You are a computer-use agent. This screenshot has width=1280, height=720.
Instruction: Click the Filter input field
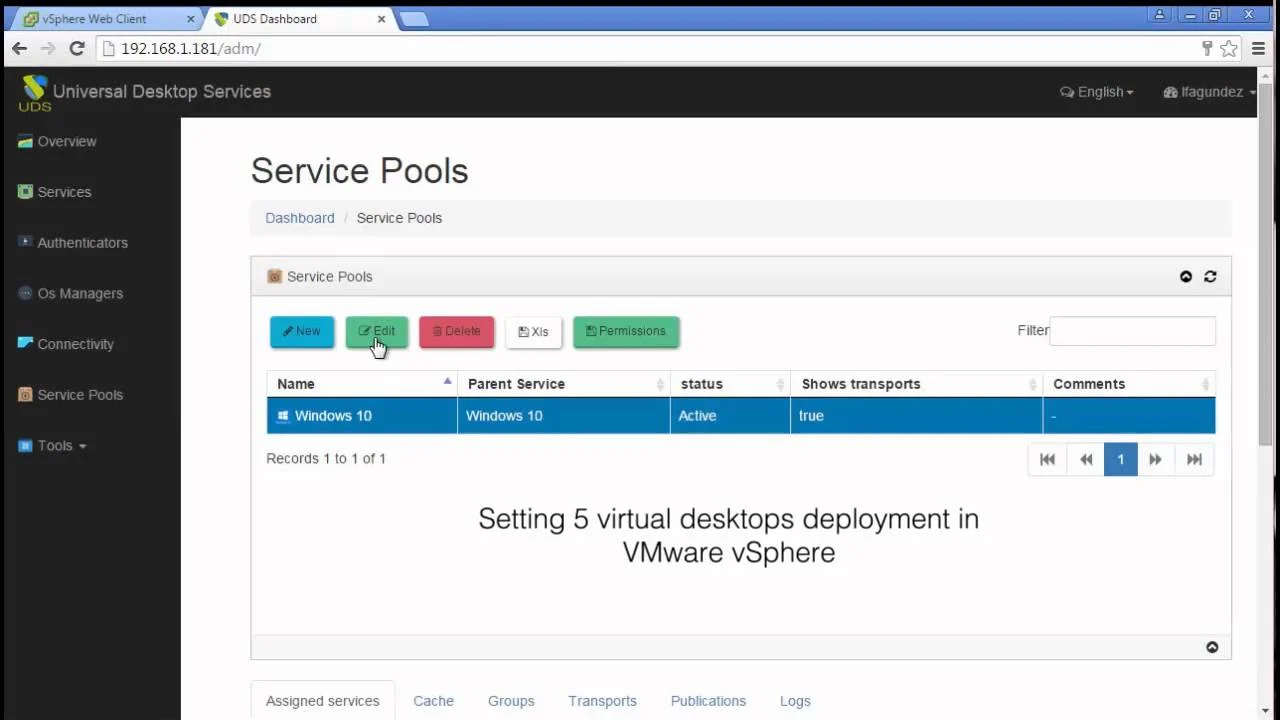click(1133, 331)
